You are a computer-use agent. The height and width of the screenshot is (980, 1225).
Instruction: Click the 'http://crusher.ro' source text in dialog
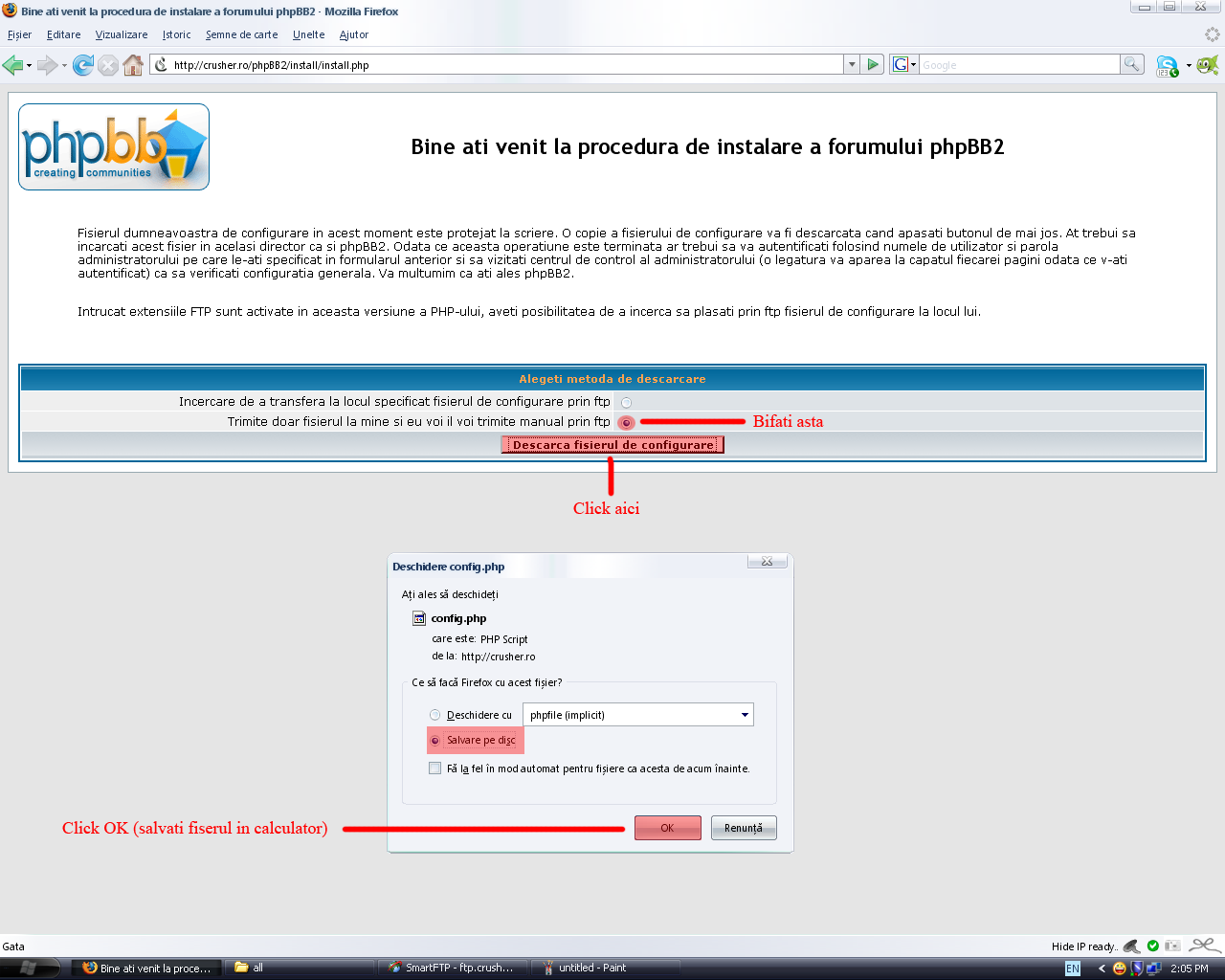click(498, 657)
